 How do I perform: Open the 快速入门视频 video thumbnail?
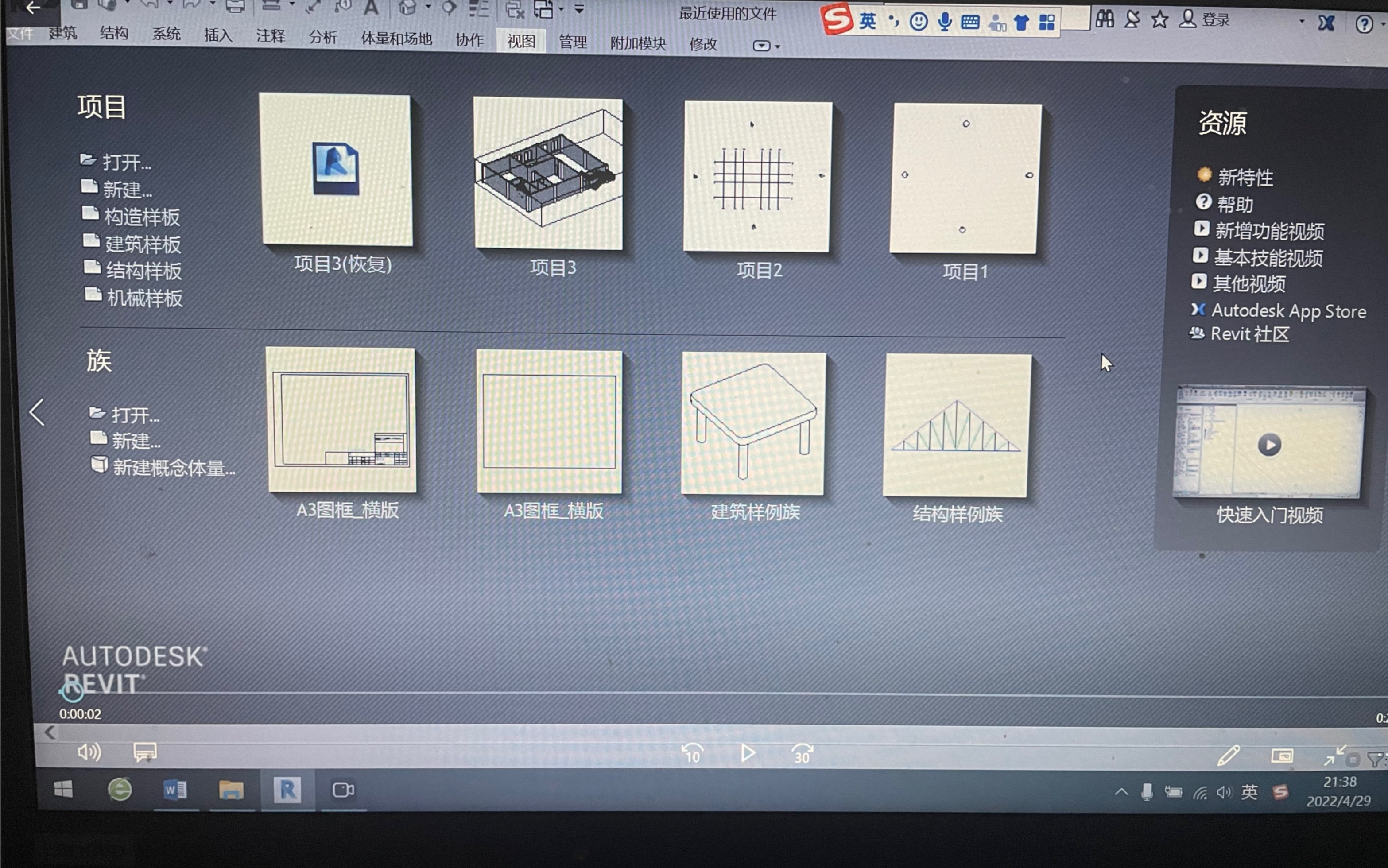coord(1270,442)
